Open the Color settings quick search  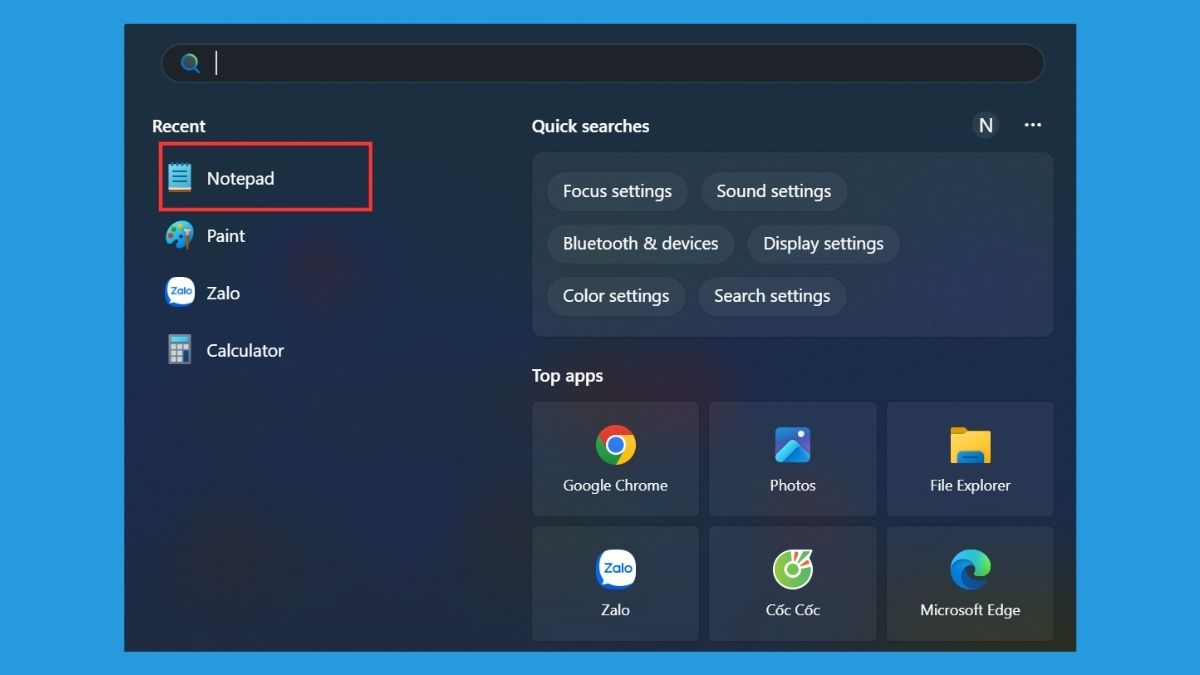pos(616,296)
